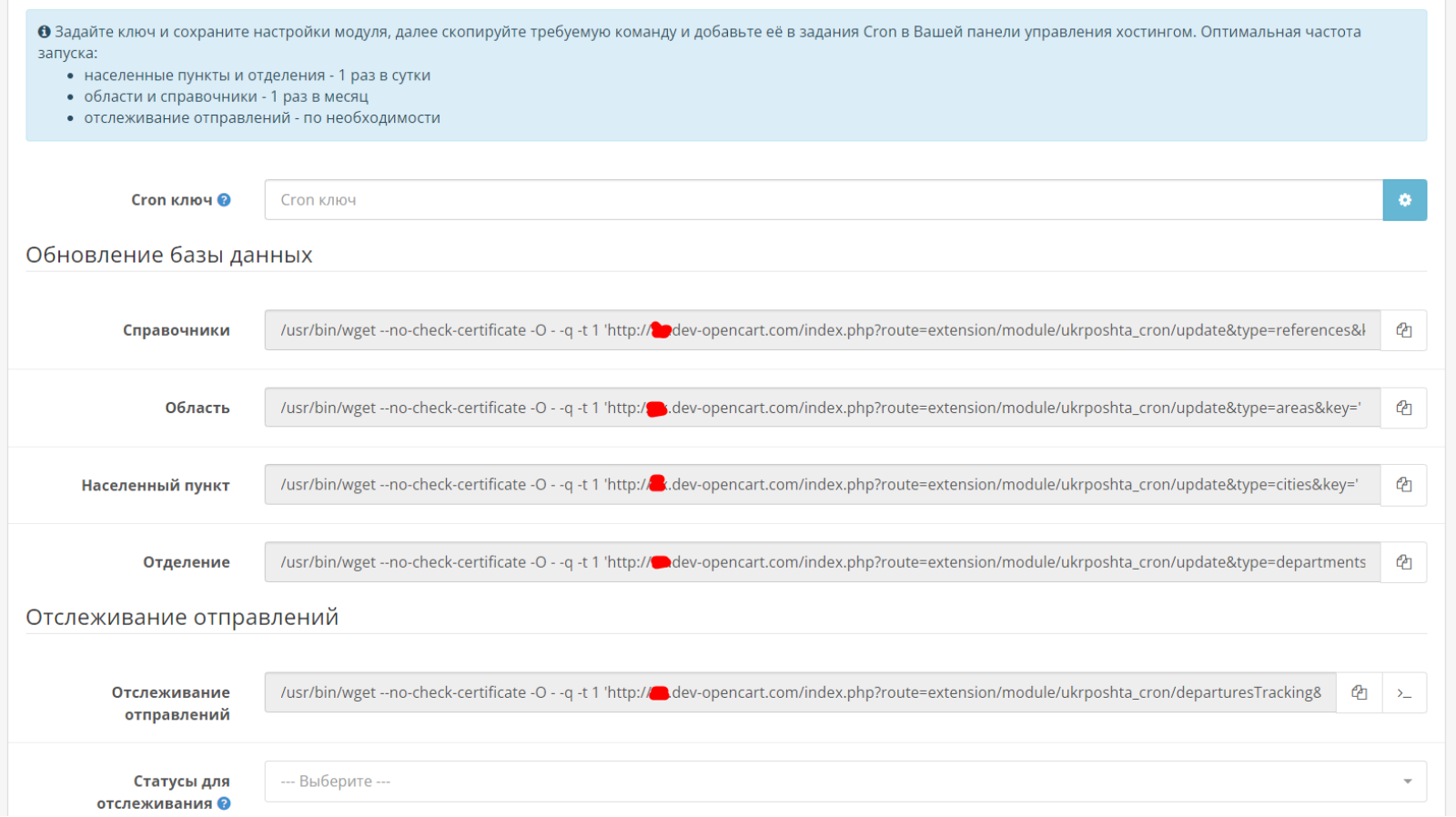Click the Отслеживание отправлений section heading

tap(182, 617)
